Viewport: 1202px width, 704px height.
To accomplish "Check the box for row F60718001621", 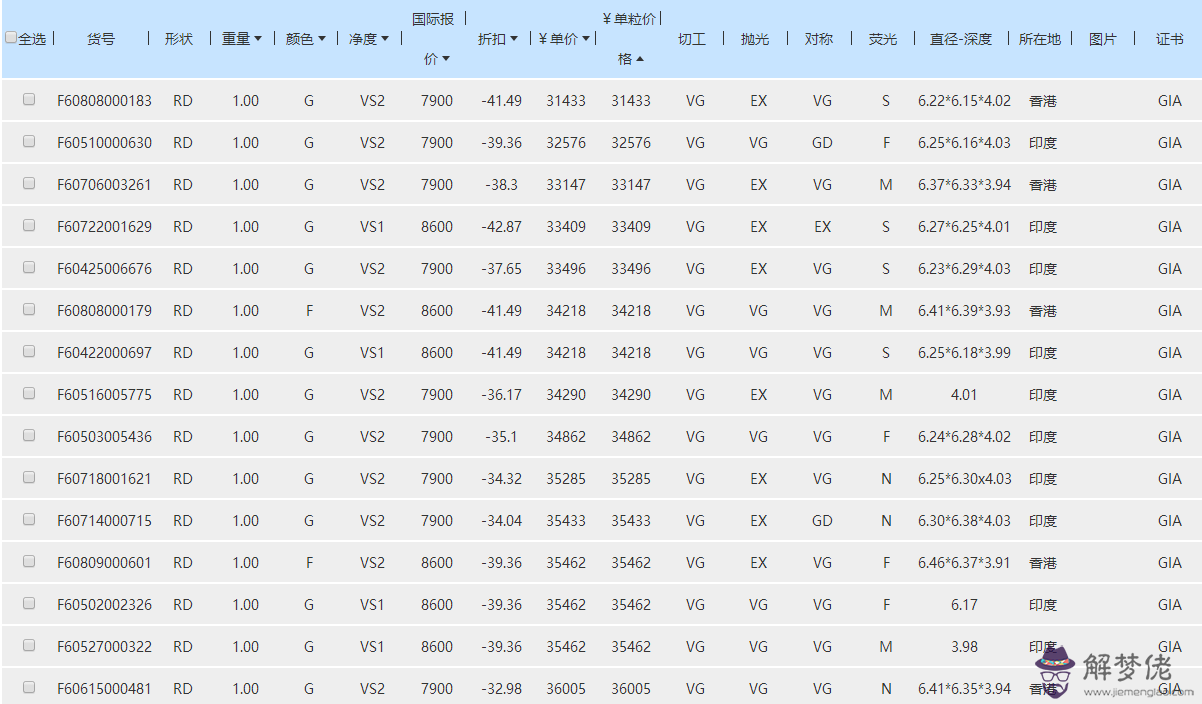I will click(x=29, y=477).
